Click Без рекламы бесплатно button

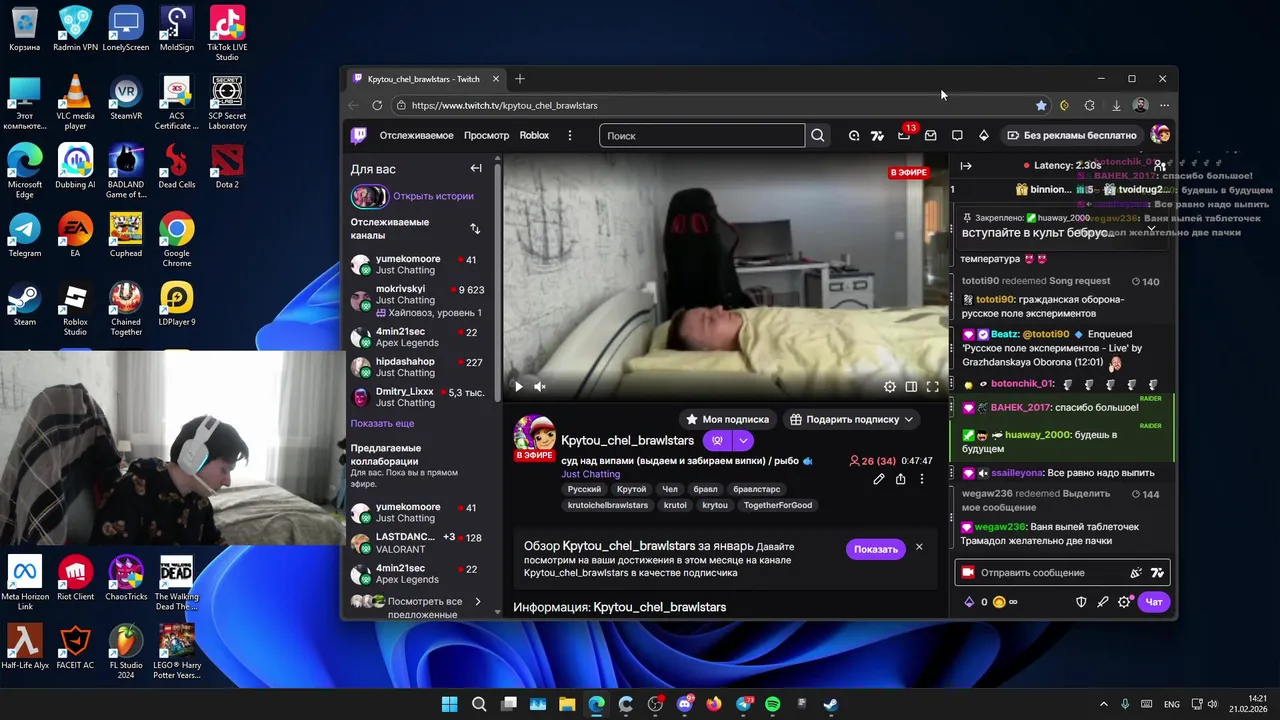[1073, 135]
